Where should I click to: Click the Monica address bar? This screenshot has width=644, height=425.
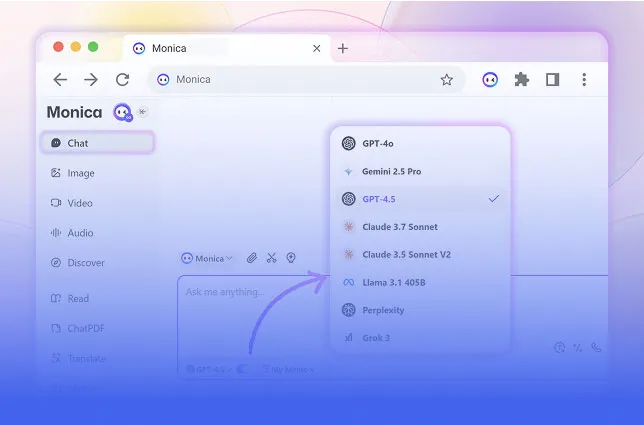(306, 79)
